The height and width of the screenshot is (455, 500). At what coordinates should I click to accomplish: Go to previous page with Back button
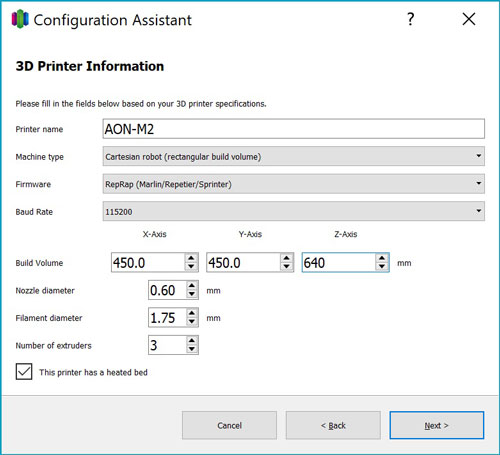point(333,425)
